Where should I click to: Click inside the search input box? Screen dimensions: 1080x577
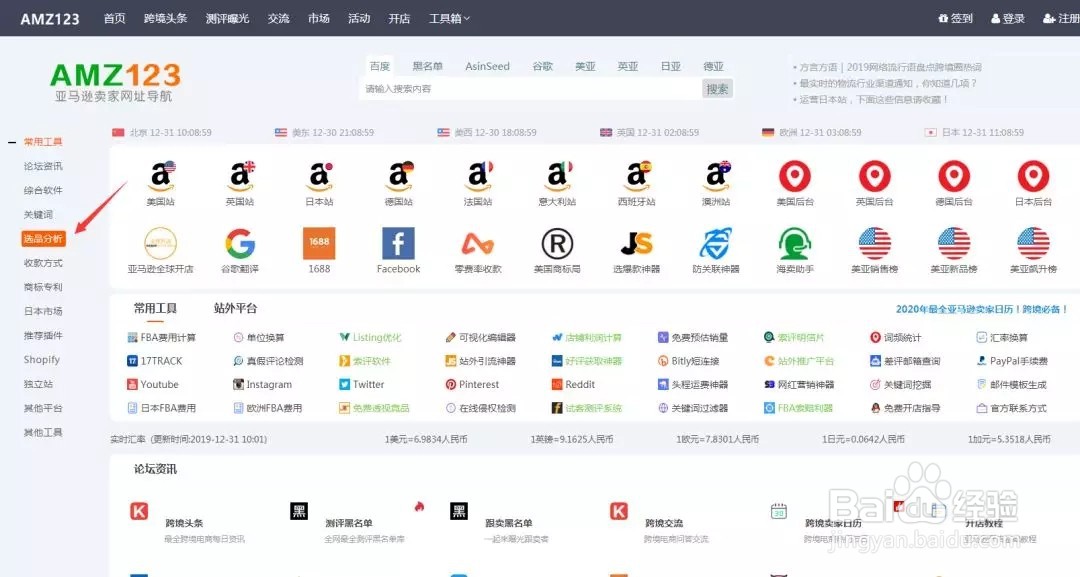[520, 89]
